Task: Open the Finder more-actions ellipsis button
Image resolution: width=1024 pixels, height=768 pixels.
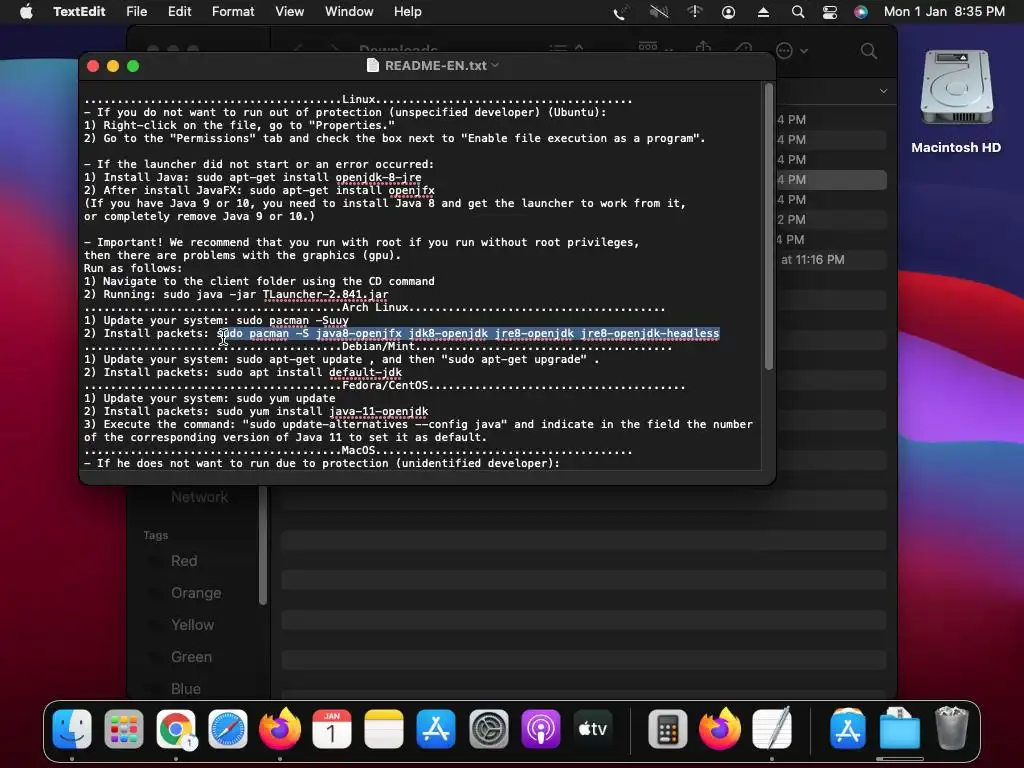Action: 784,51
